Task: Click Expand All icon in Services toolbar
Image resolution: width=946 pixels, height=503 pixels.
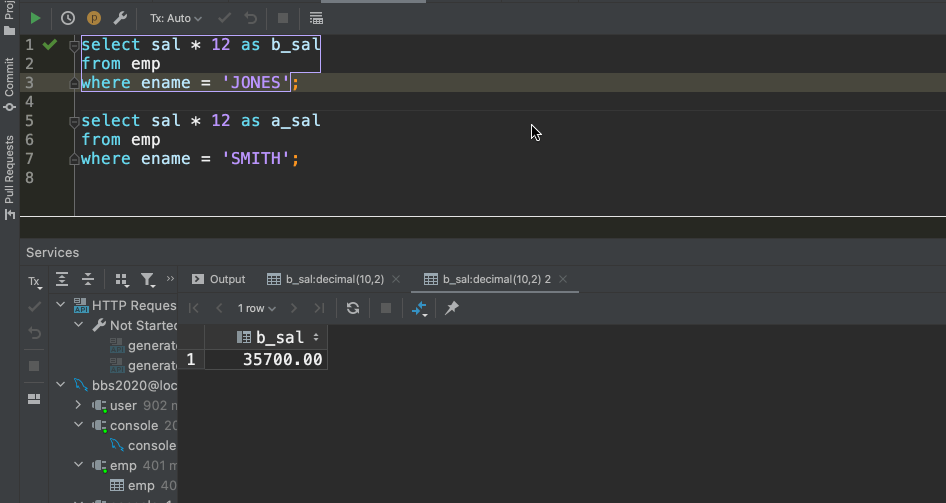Action: (x=62, y=279)
